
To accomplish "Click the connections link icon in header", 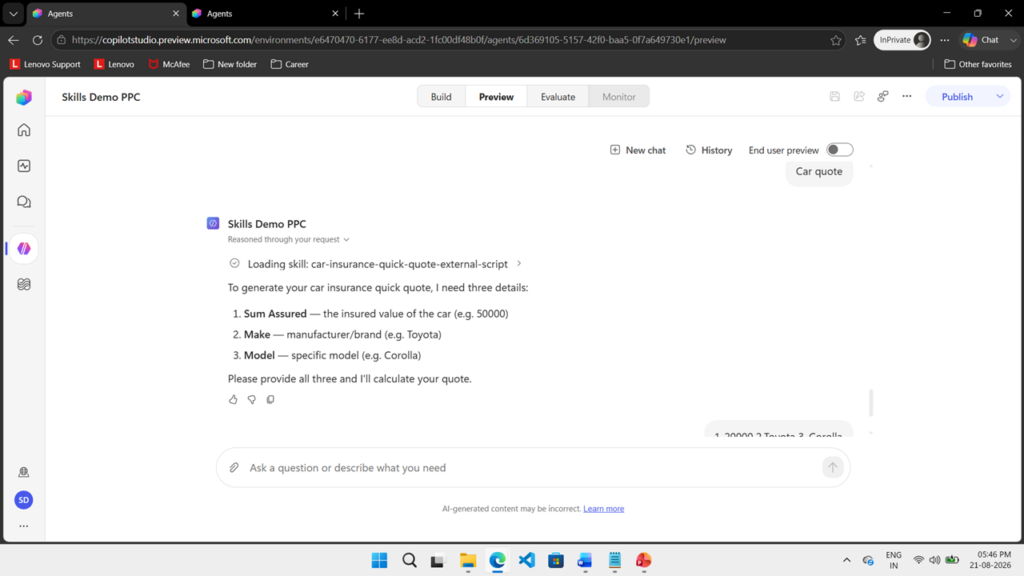I will [883, 97].
